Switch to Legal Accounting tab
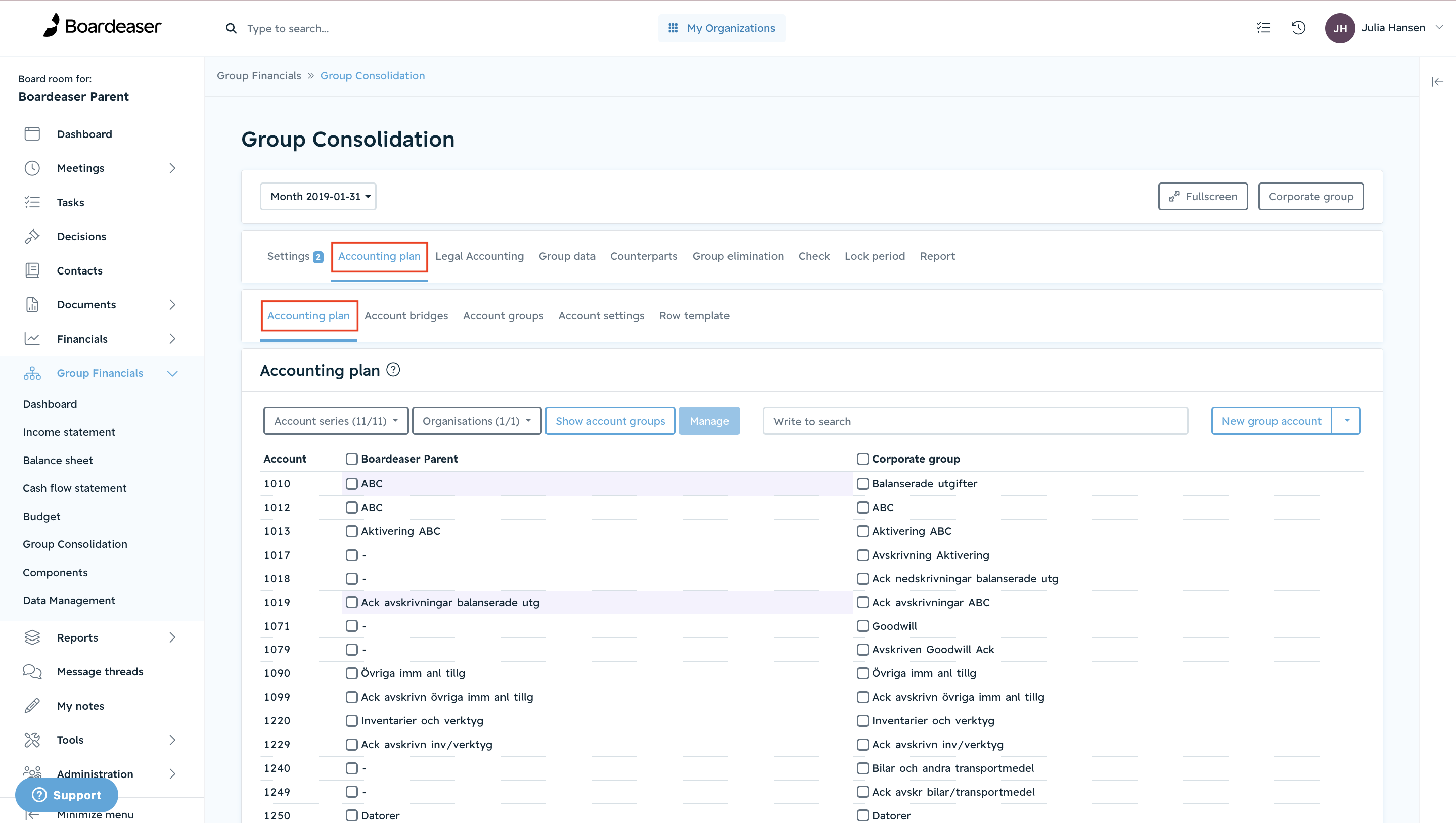This screenshot has width=1456, height=823. (479, 256)
